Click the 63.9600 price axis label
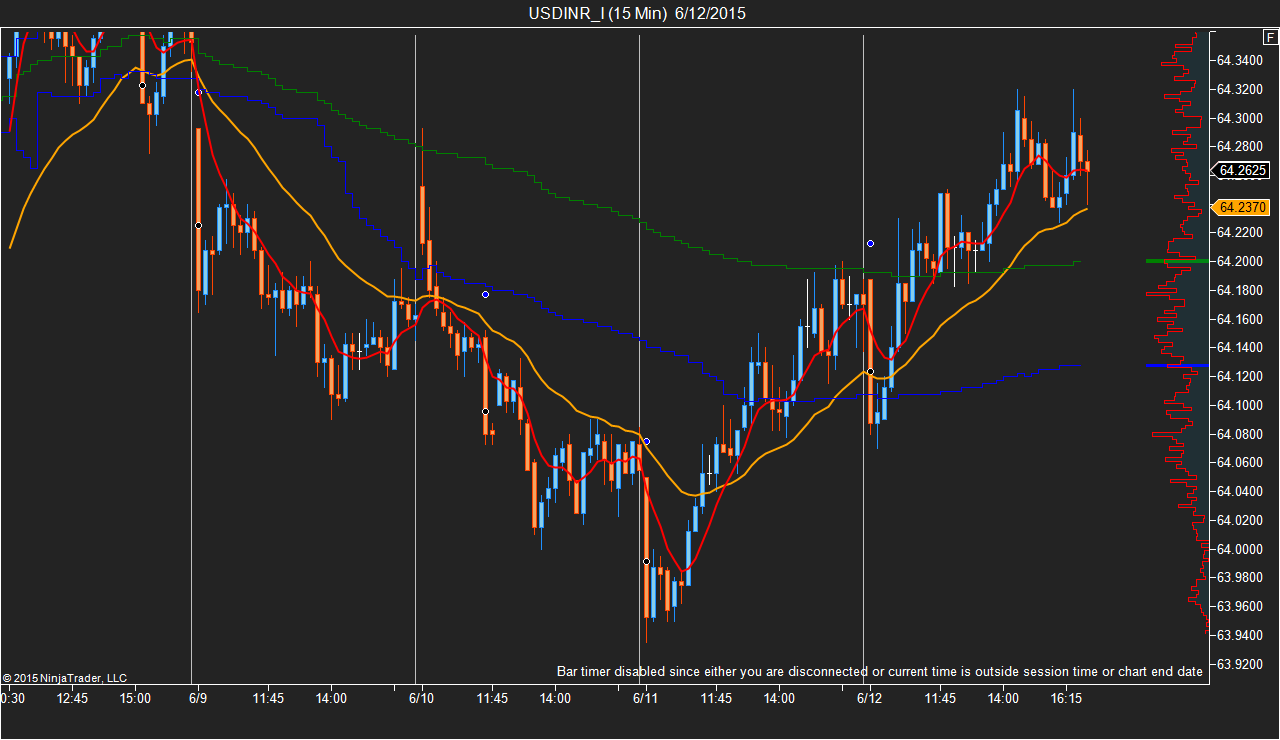This screenshot has width=1280, height=740. (1240, 606)
